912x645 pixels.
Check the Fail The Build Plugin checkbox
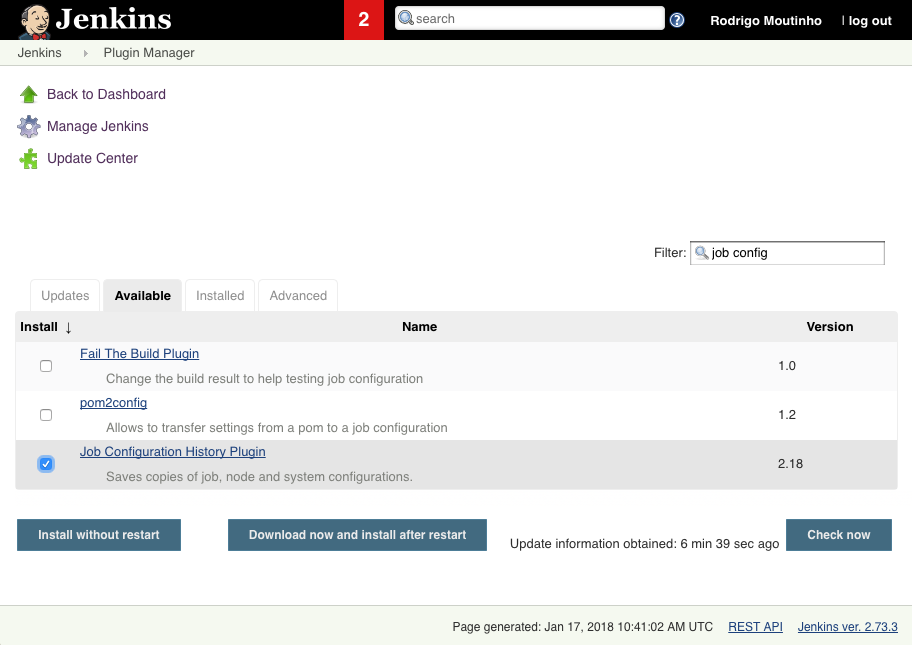46,366
